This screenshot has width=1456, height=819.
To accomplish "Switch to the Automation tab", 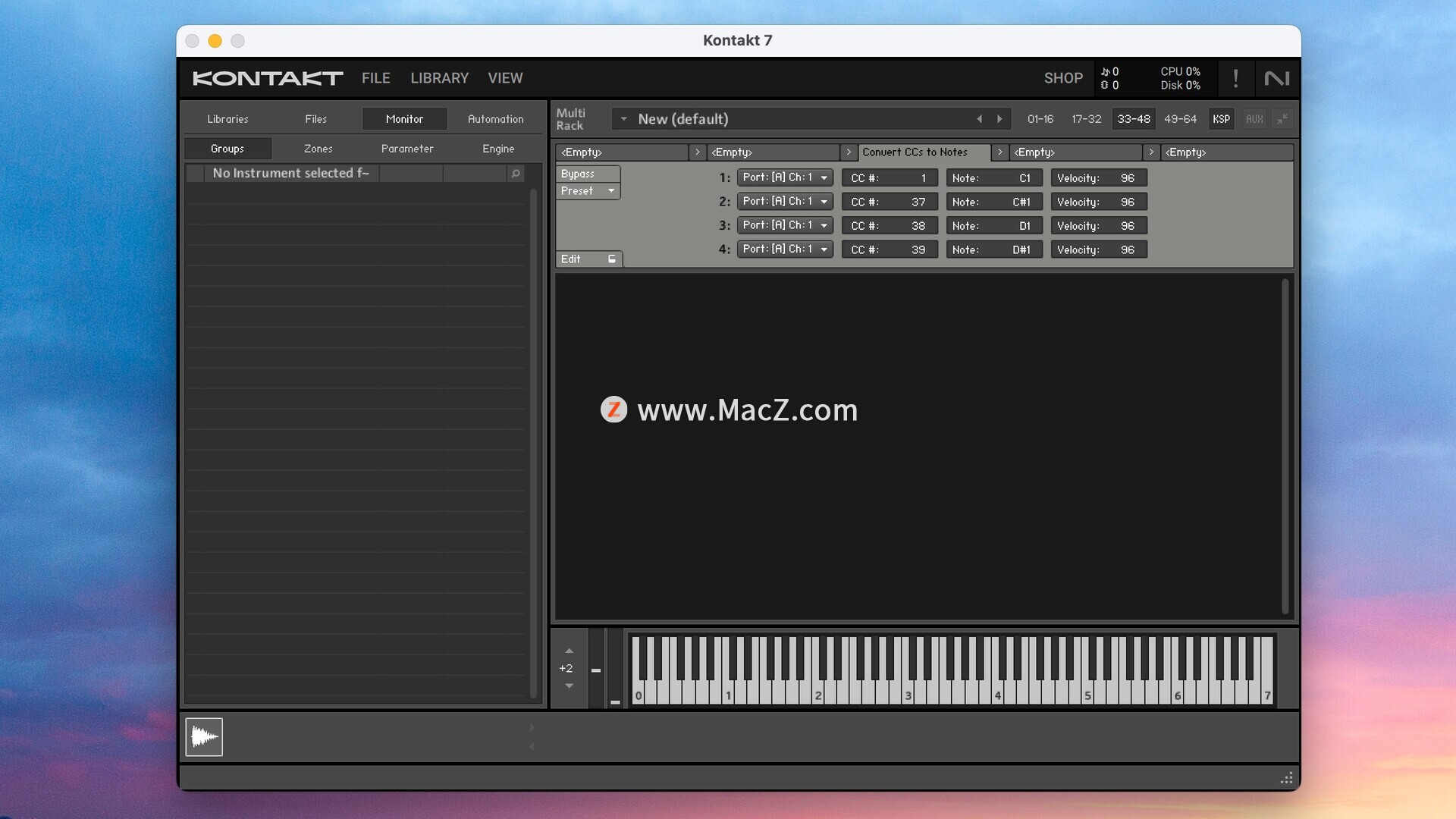I will click(x=495, y=119).
